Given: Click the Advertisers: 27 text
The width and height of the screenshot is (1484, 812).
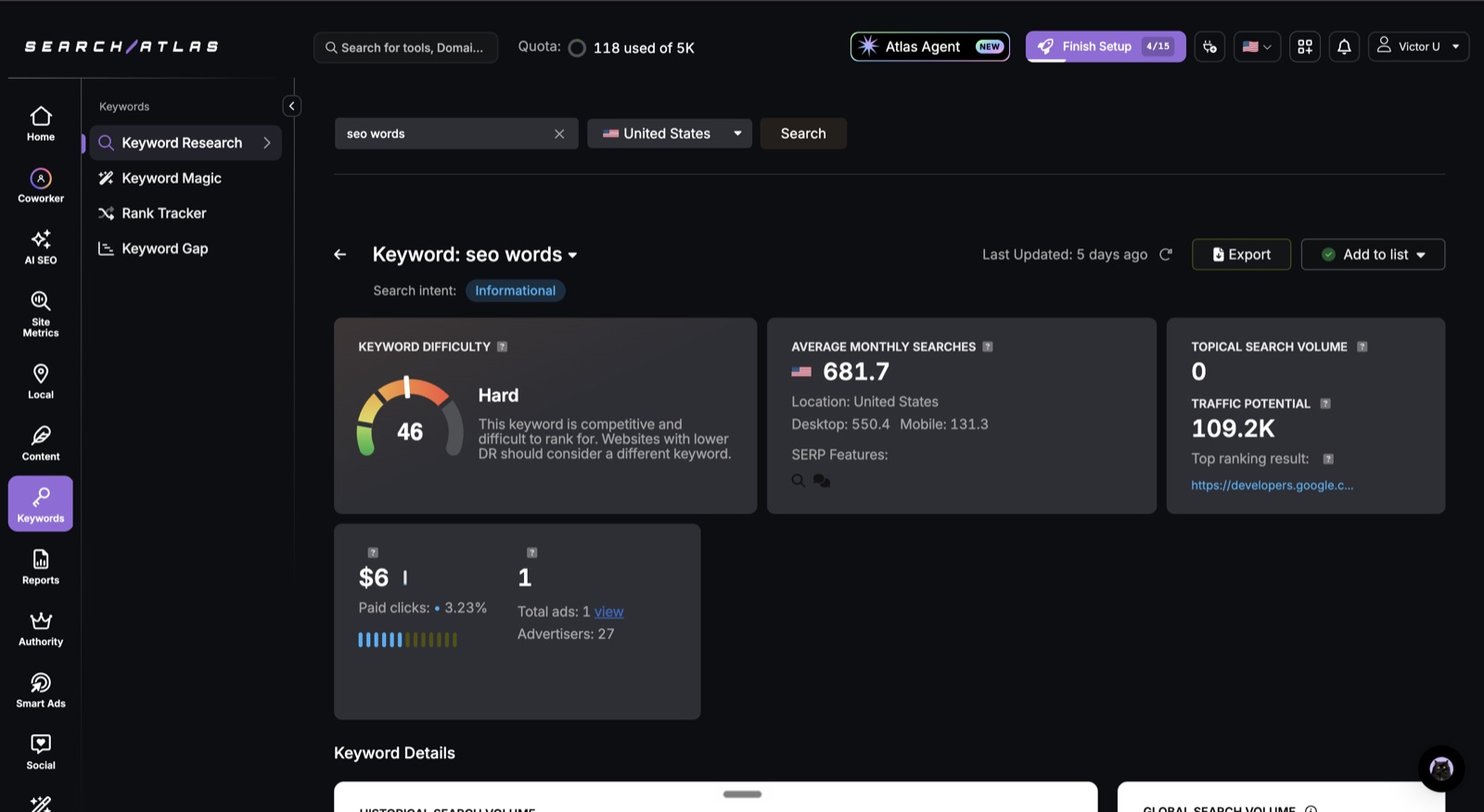Looking at the screenshot, I should pyautogui.click(x=566, y=634).
